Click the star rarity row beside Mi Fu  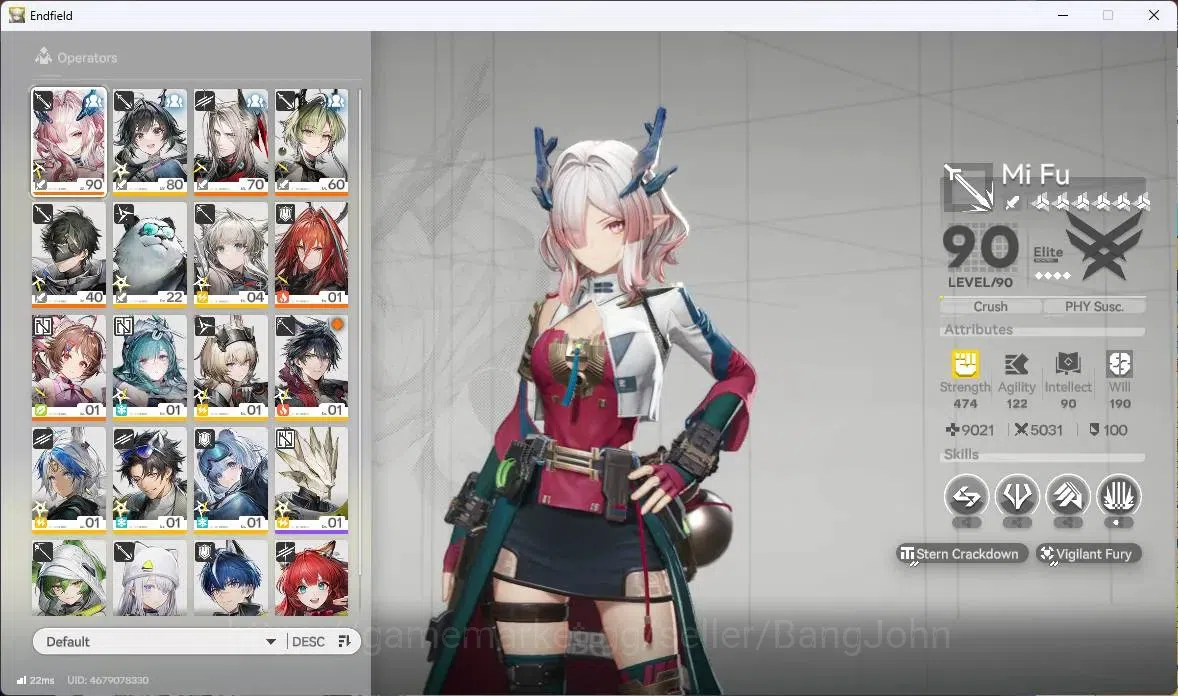(x=1090, y=201)
